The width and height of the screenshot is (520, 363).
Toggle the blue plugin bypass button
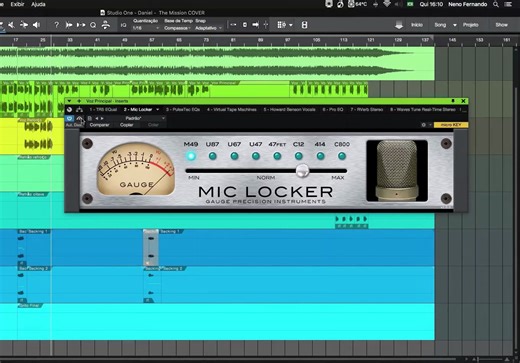click(x=69, y=118)
